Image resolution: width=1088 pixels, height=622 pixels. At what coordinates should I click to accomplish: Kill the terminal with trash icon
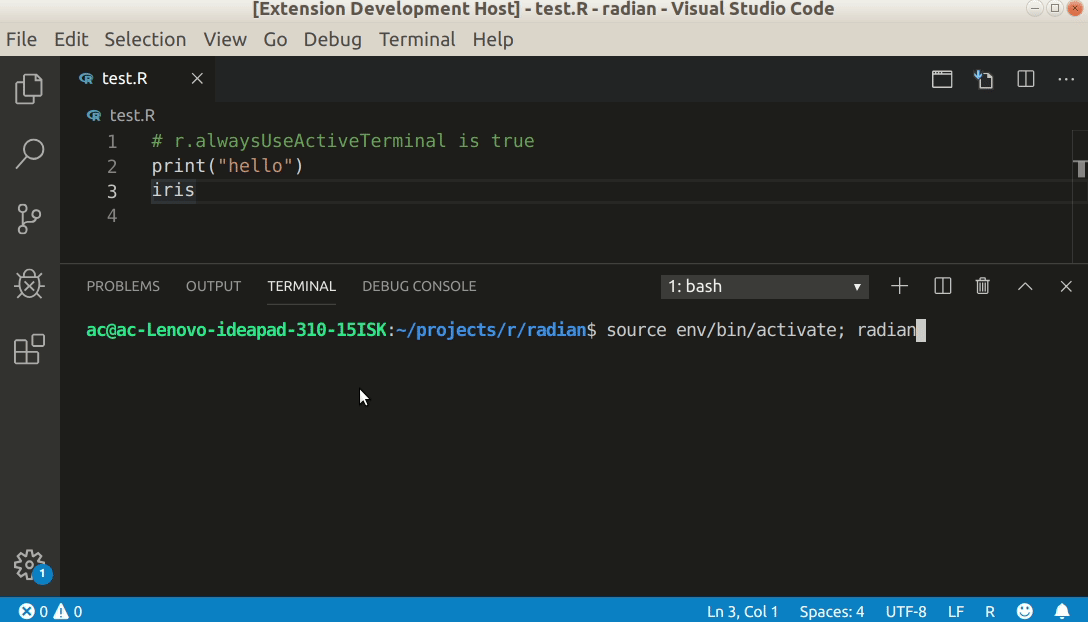983,286
